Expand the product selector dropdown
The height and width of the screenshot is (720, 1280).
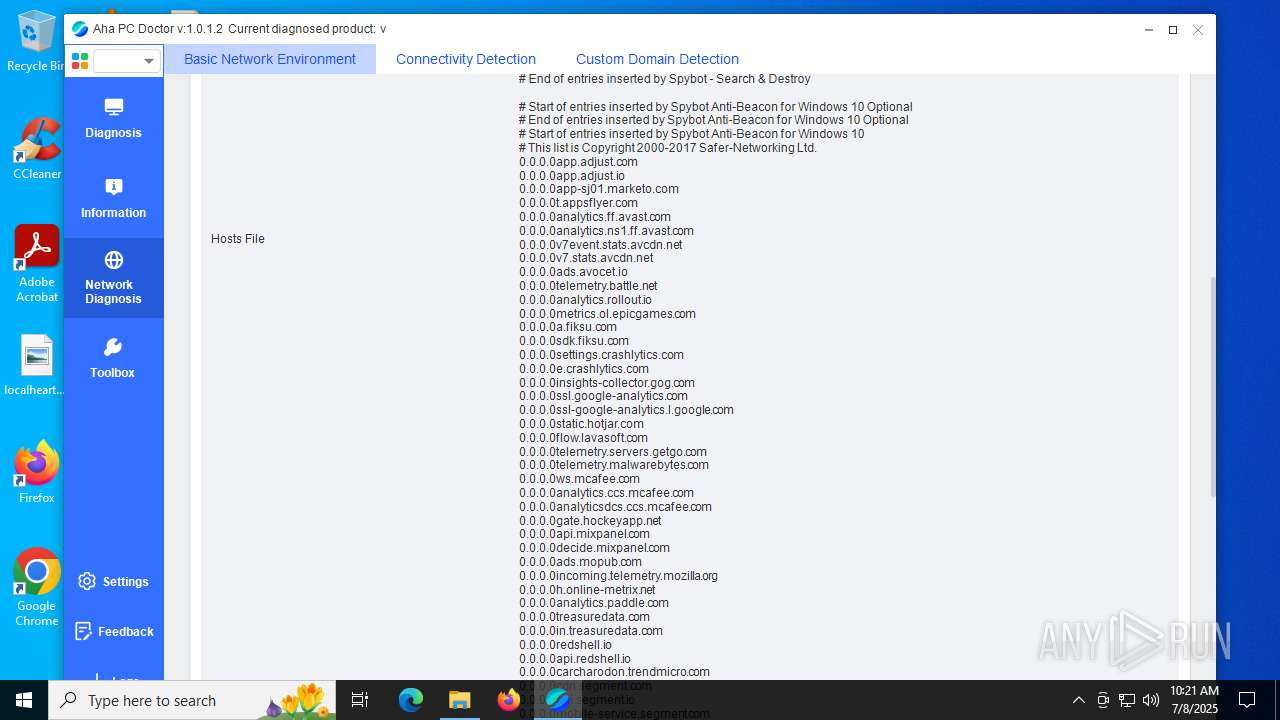(127, 61)
